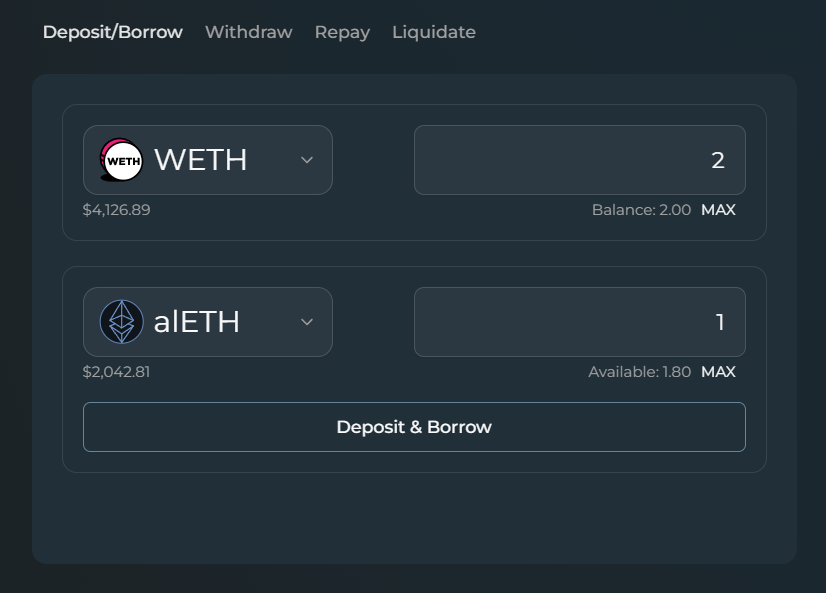Click the $2,042.81 value text
The width and height of the screenshot is (826, 593).
(117, 372)
